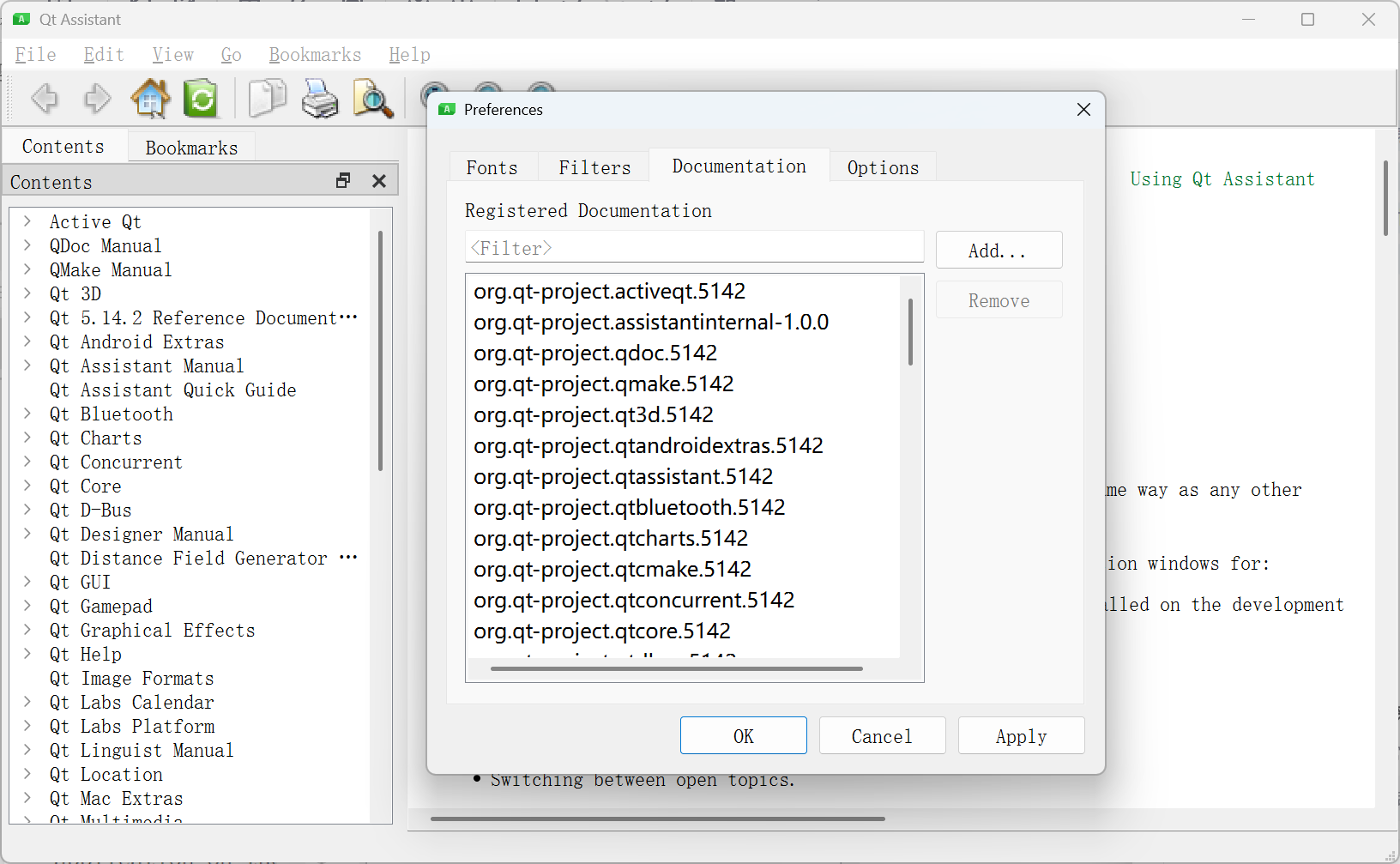Select the Contents side tab

click(63, 146)
